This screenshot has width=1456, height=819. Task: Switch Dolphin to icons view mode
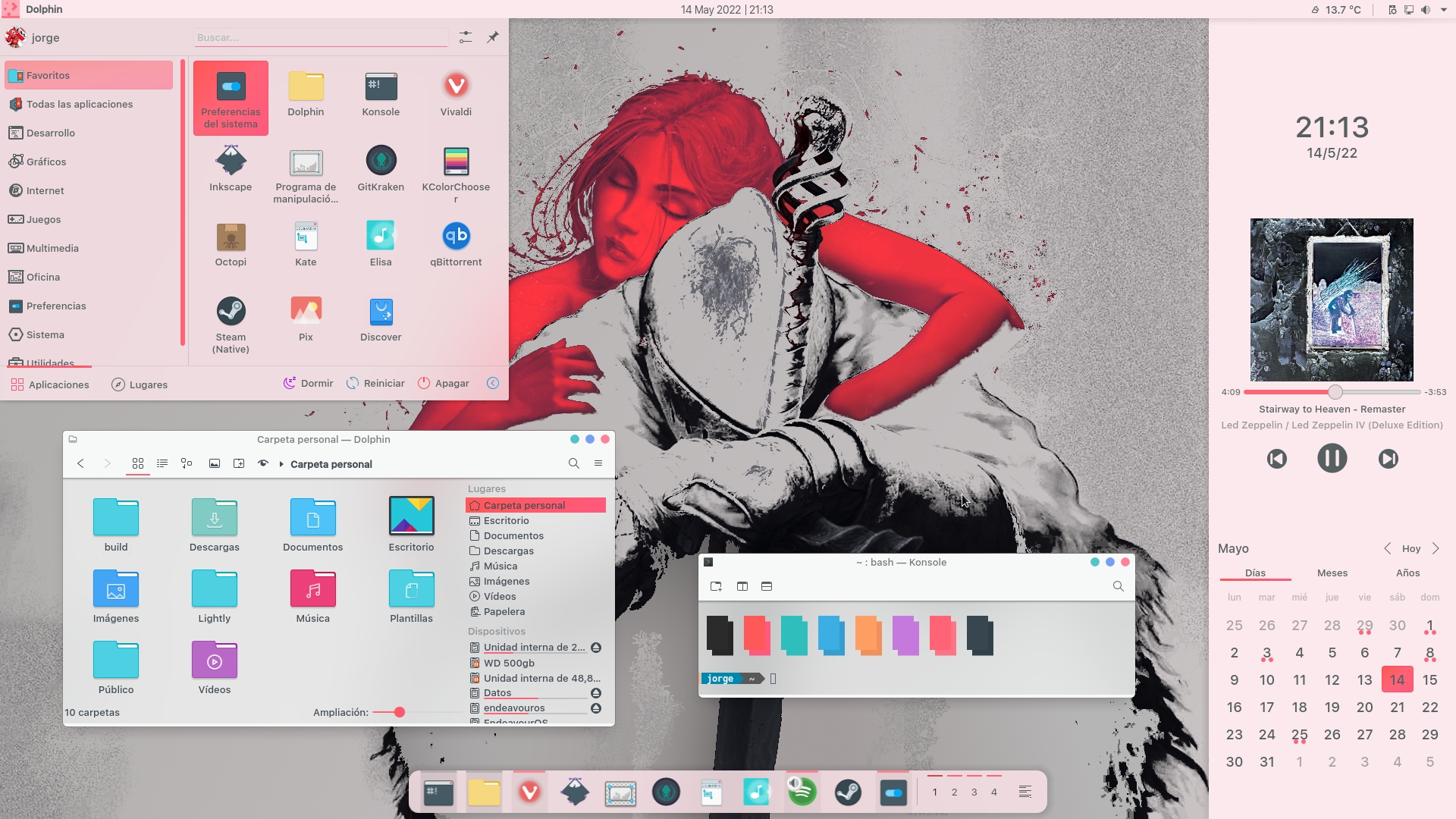pyautogui.click(x=138, y=463)
